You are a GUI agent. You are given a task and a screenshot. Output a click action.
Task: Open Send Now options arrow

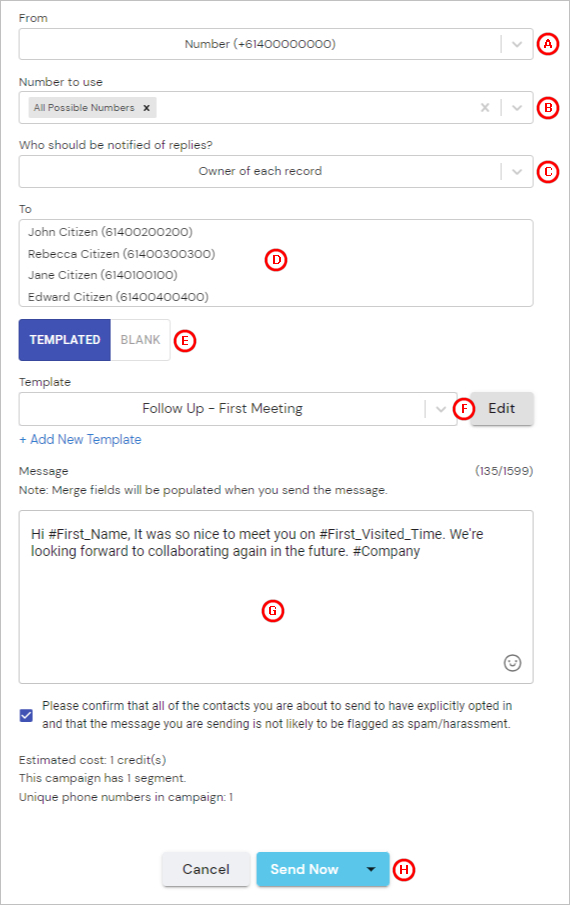click(x=371, y=869)
